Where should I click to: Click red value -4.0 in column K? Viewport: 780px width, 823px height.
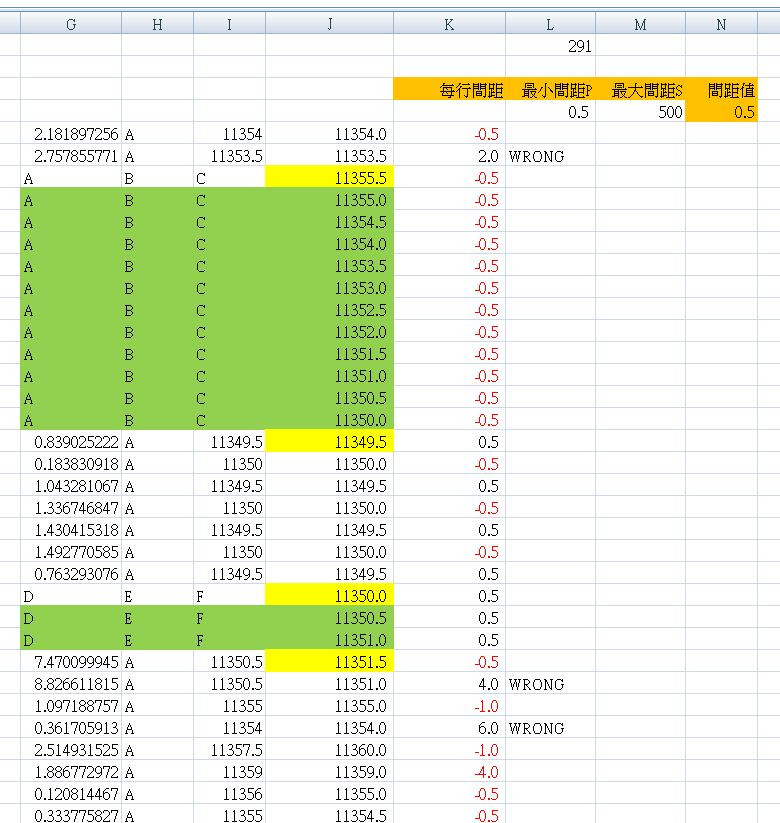[x=449, y=773]
